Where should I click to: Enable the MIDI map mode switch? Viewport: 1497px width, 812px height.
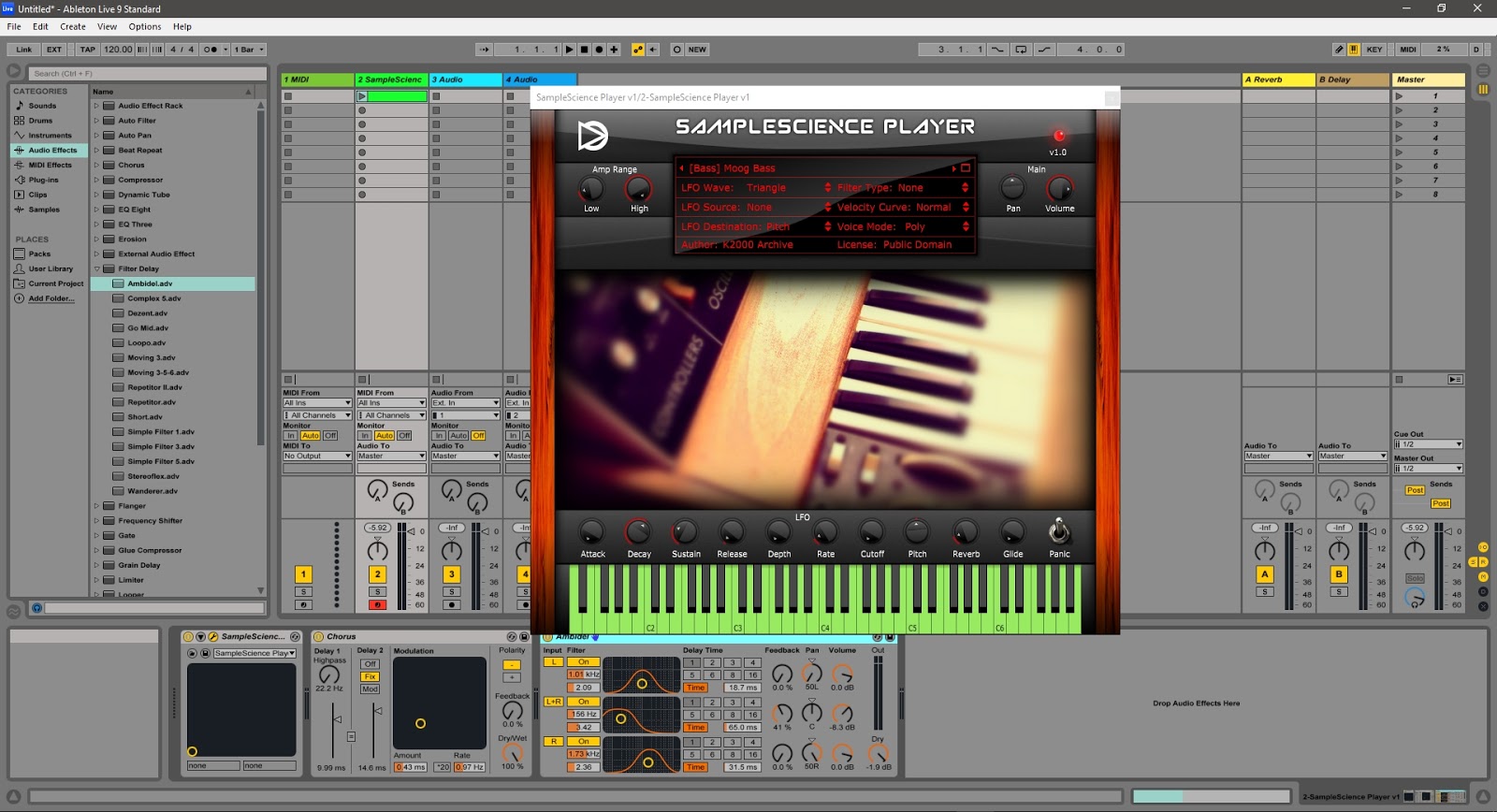point(1408,50)
